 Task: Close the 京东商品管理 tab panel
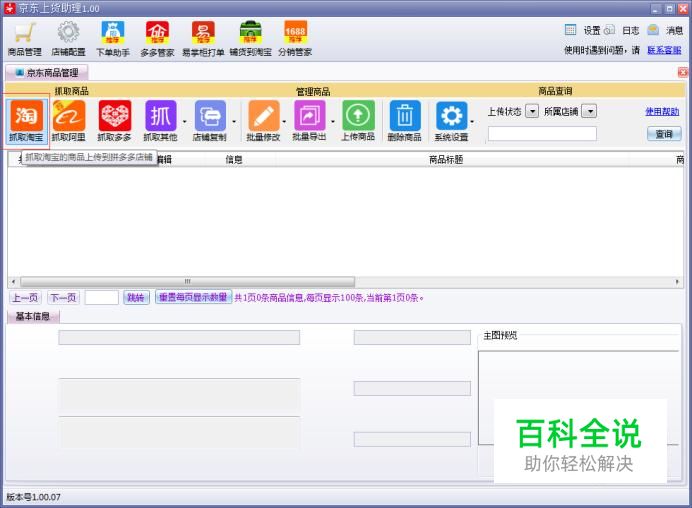pyautogui.click(x=683, y=72)
